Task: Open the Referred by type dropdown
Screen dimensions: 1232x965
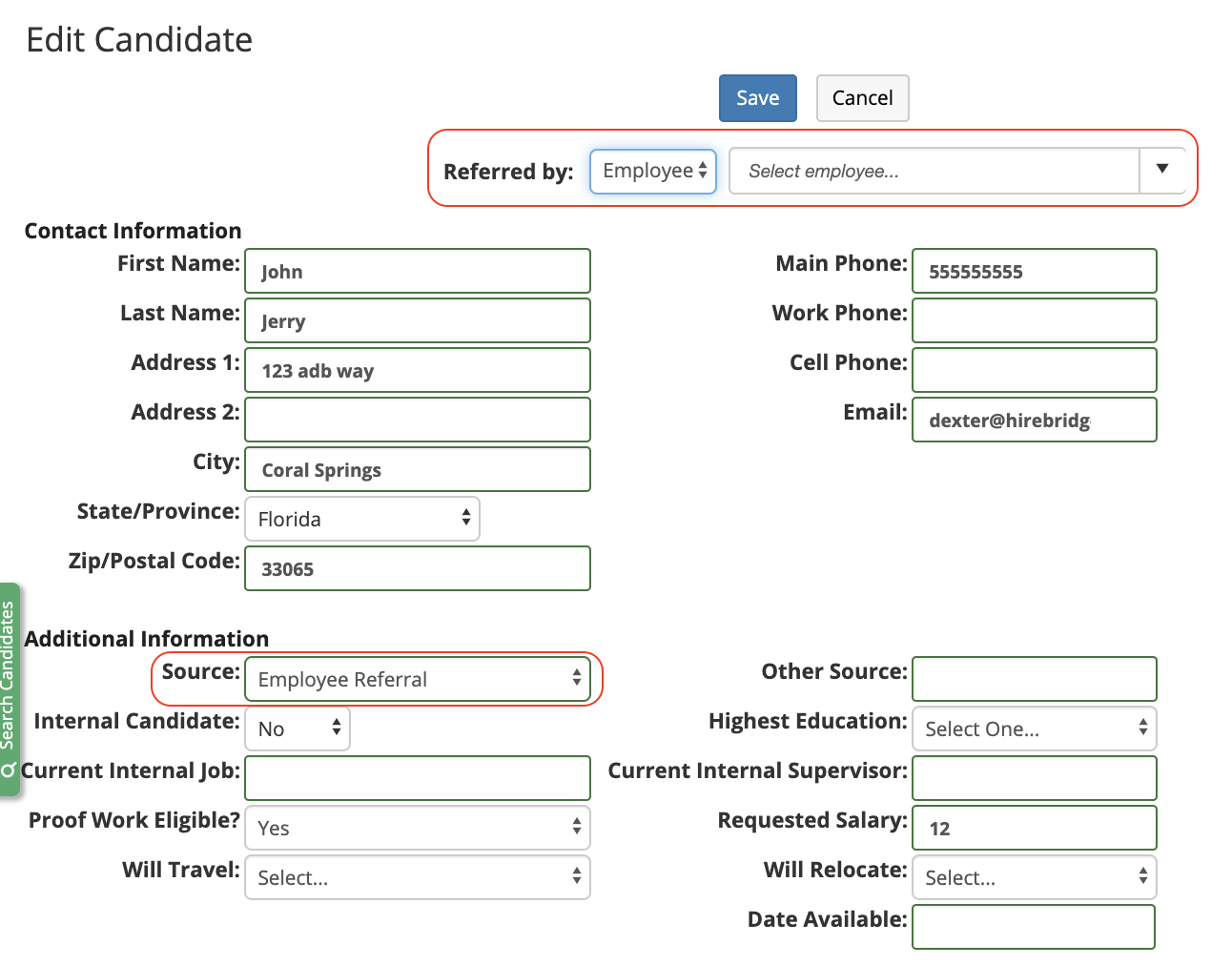Action: pyautogui.click(x=652, y=171)
